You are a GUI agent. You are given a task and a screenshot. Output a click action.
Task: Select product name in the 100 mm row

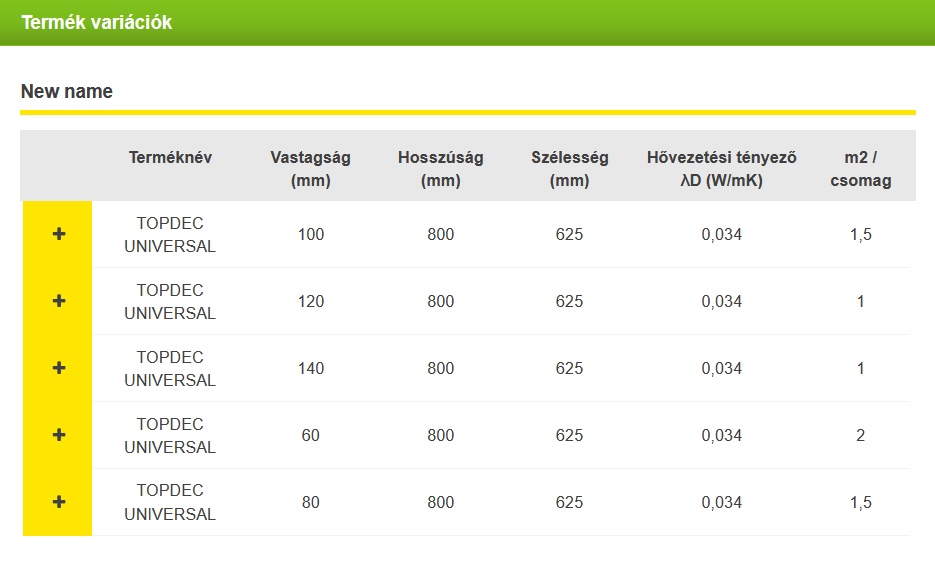click(x=170, y=234)
